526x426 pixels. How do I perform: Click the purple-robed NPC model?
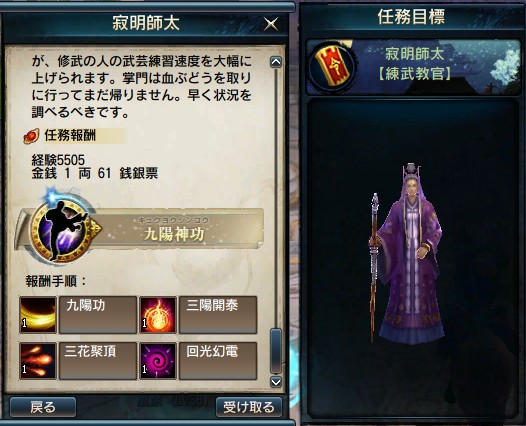tap(407, 254)
